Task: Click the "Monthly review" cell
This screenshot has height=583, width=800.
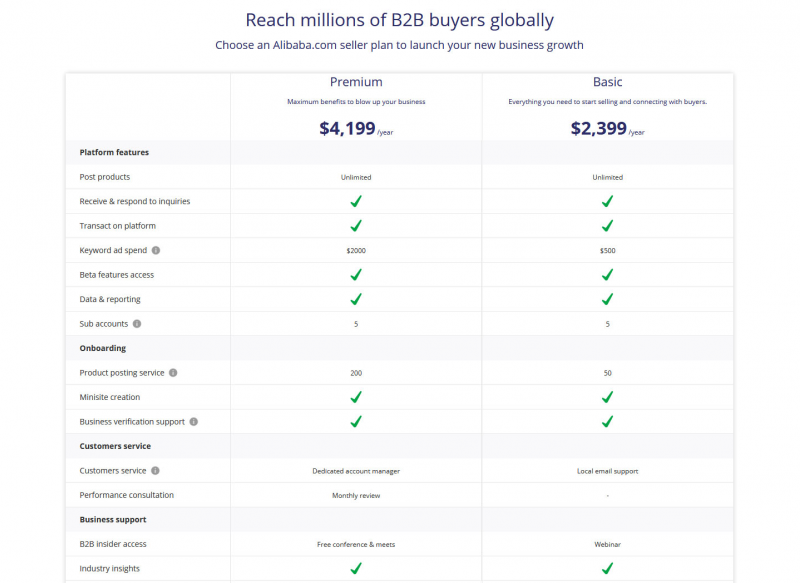Action: pyautogui.click(x=356, y=496)
